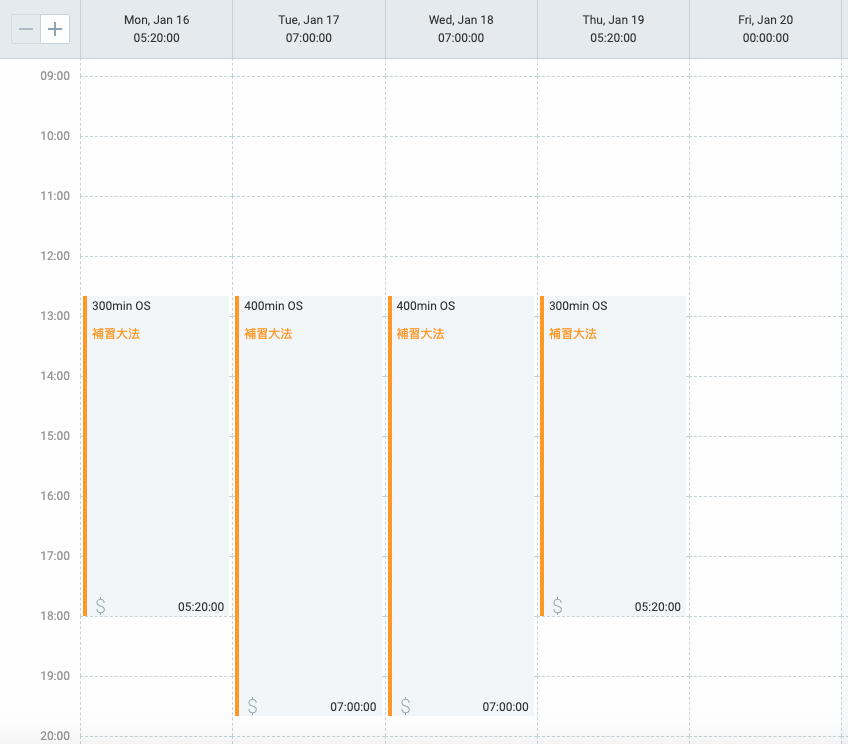Click billable dollar icon on Tuesday entry

[x=252, y=706]
